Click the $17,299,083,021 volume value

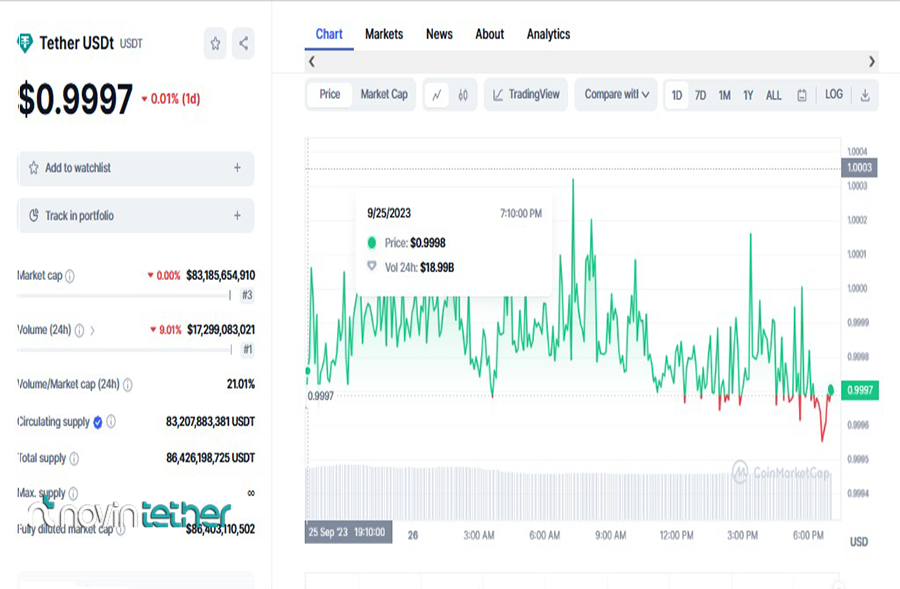[221, 330]
